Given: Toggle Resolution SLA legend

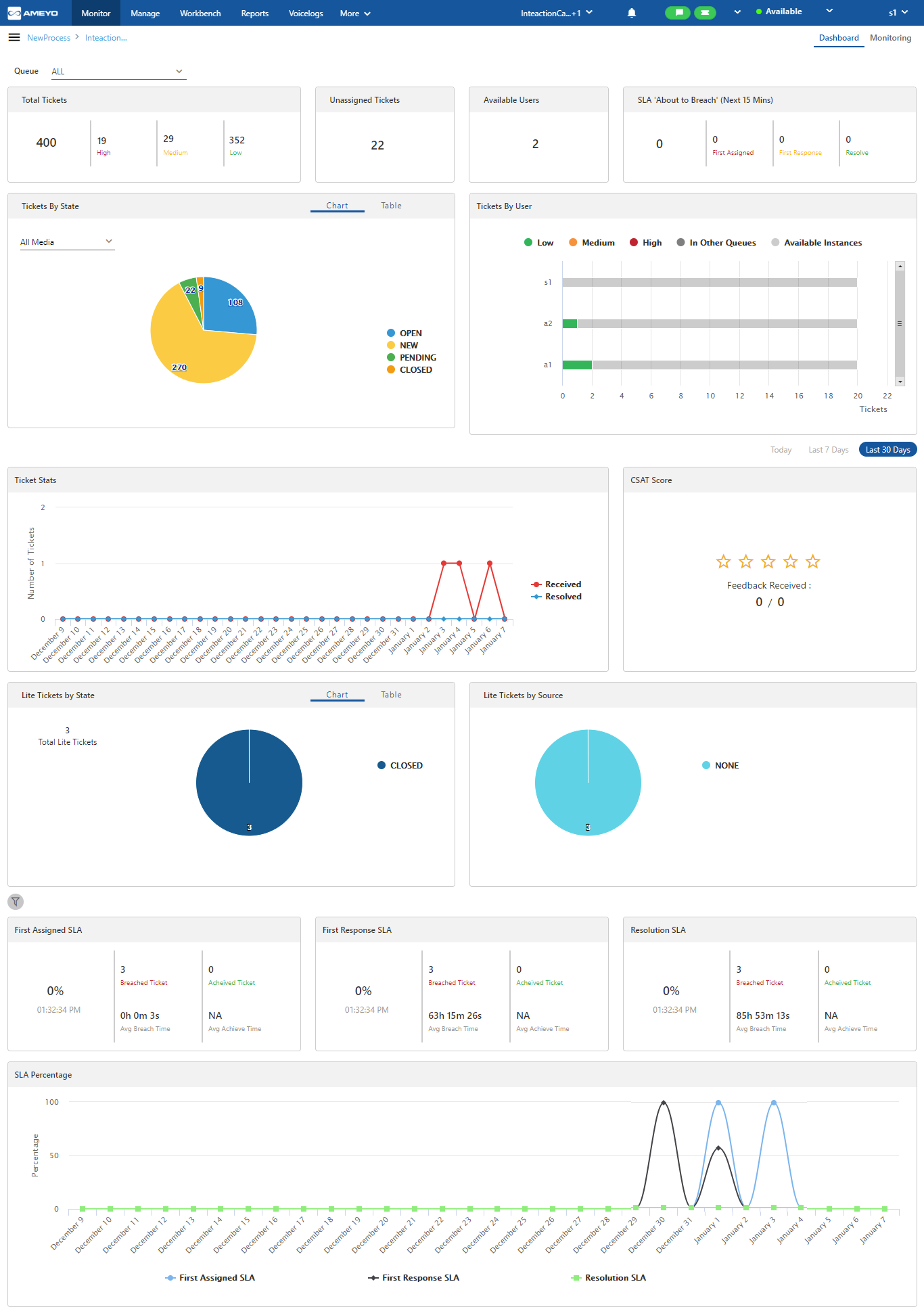Looking at the screenshot, I should coord(609,1278).
